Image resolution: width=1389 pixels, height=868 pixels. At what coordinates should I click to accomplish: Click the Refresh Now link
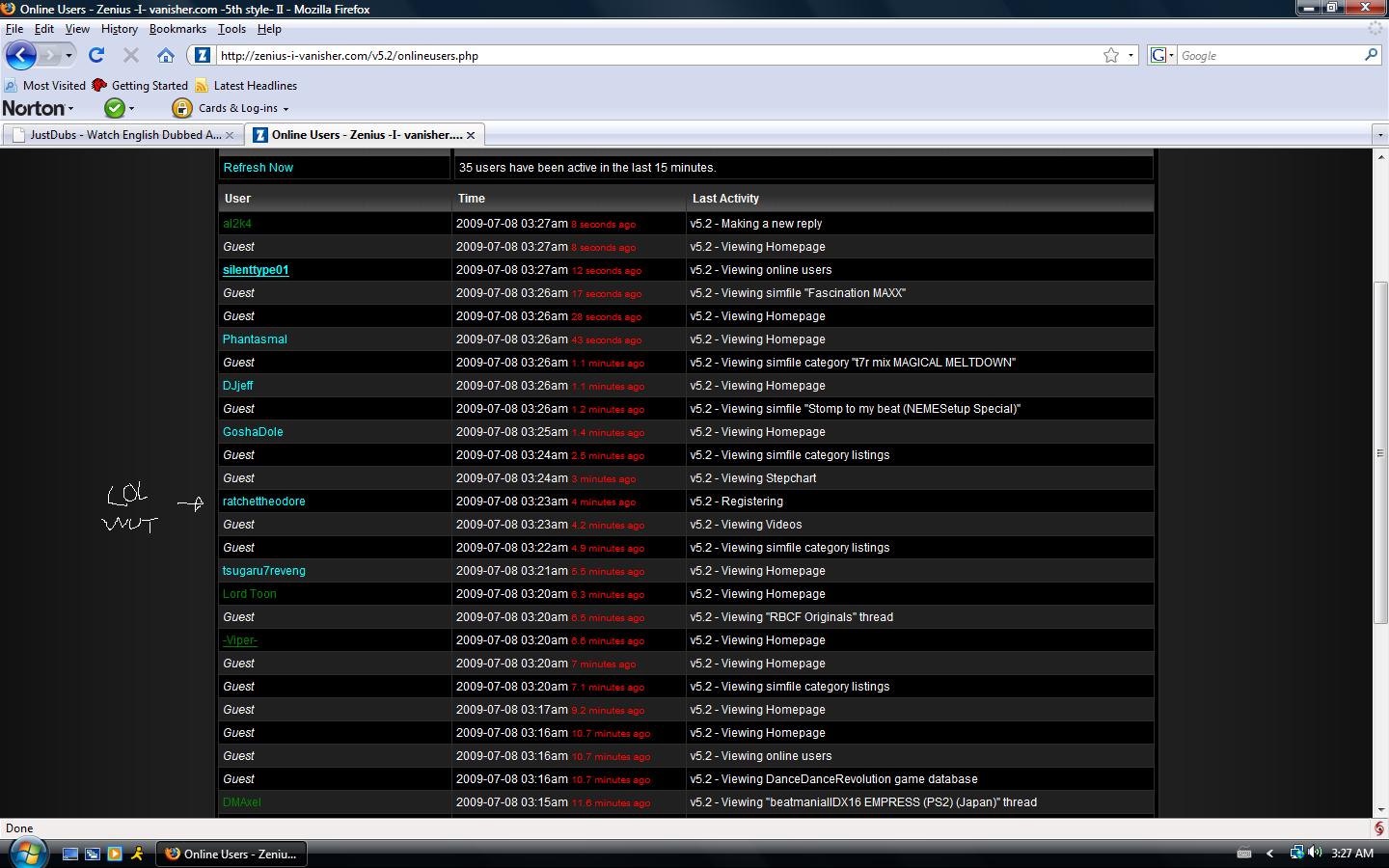(x=259, y=168)
